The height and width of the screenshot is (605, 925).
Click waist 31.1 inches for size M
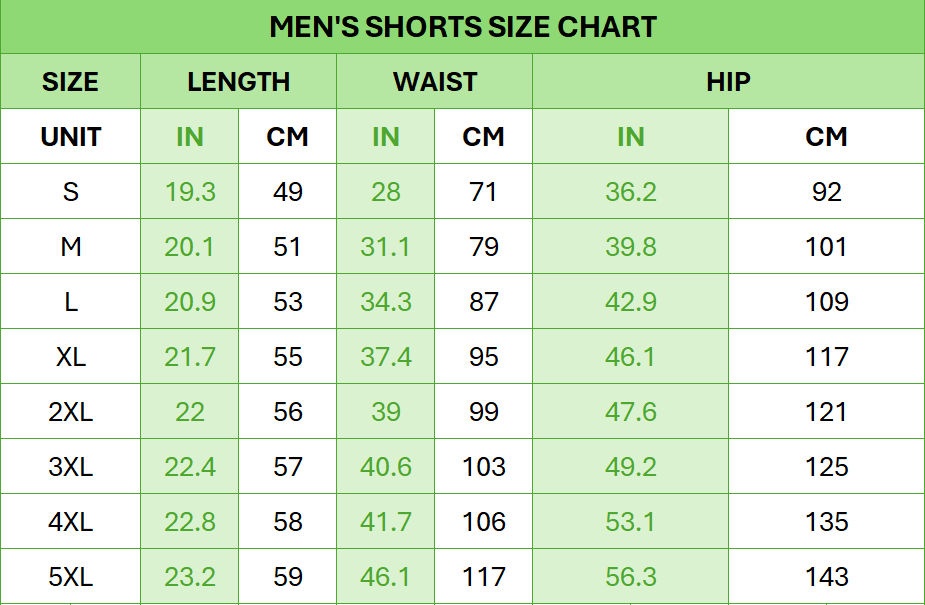tap(385, 247)
